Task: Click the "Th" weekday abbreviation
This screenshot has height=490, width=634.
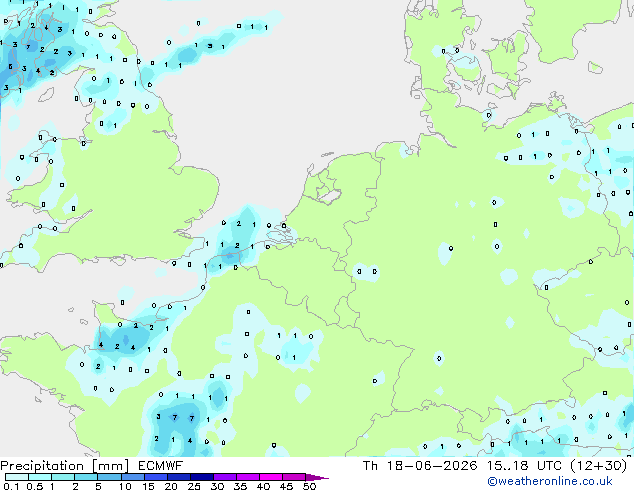Action: (370, 466)
